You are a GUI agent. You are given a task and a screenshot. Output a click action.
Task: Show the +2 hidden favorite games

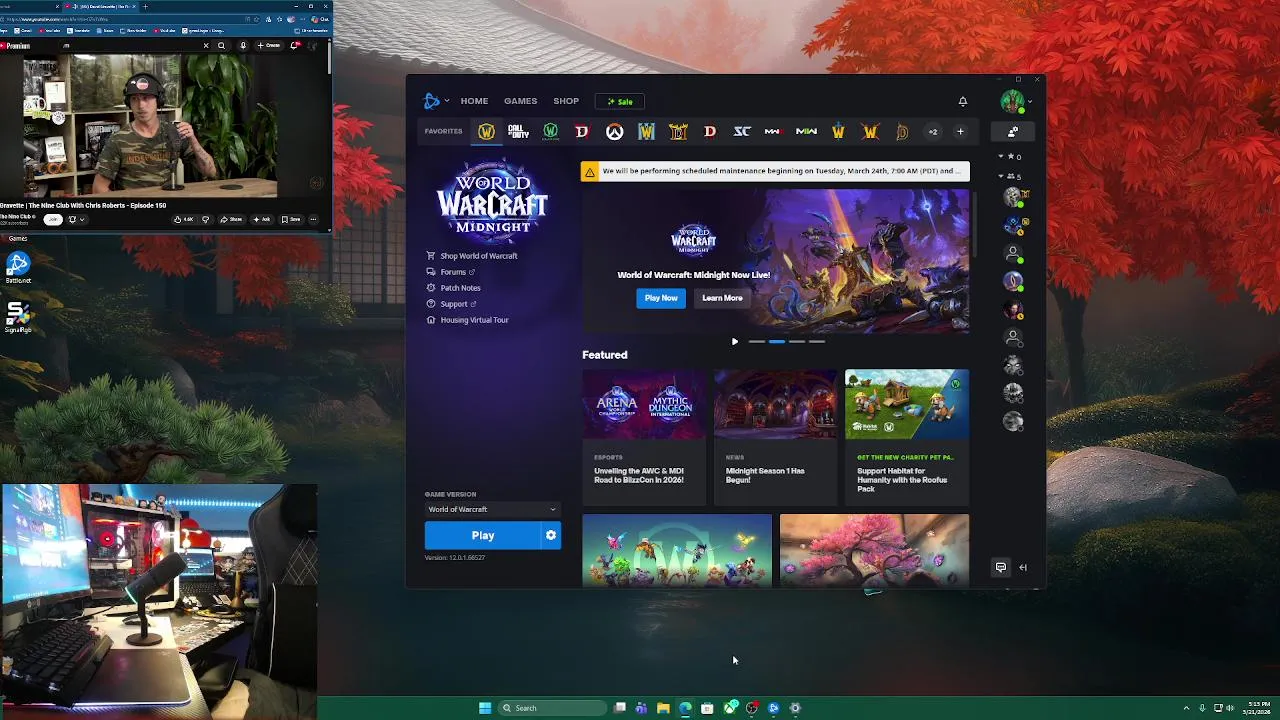[x=933, y=131]
